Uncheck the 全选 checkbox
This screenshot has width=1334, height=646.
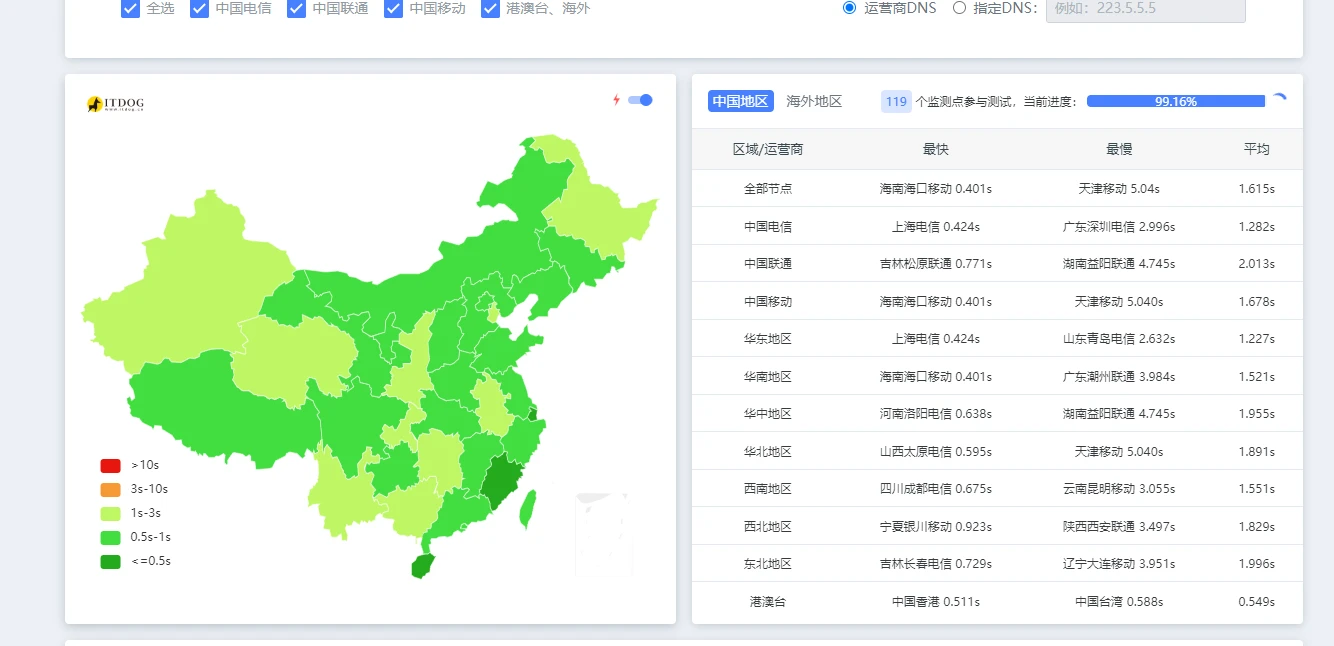(130, 9)
